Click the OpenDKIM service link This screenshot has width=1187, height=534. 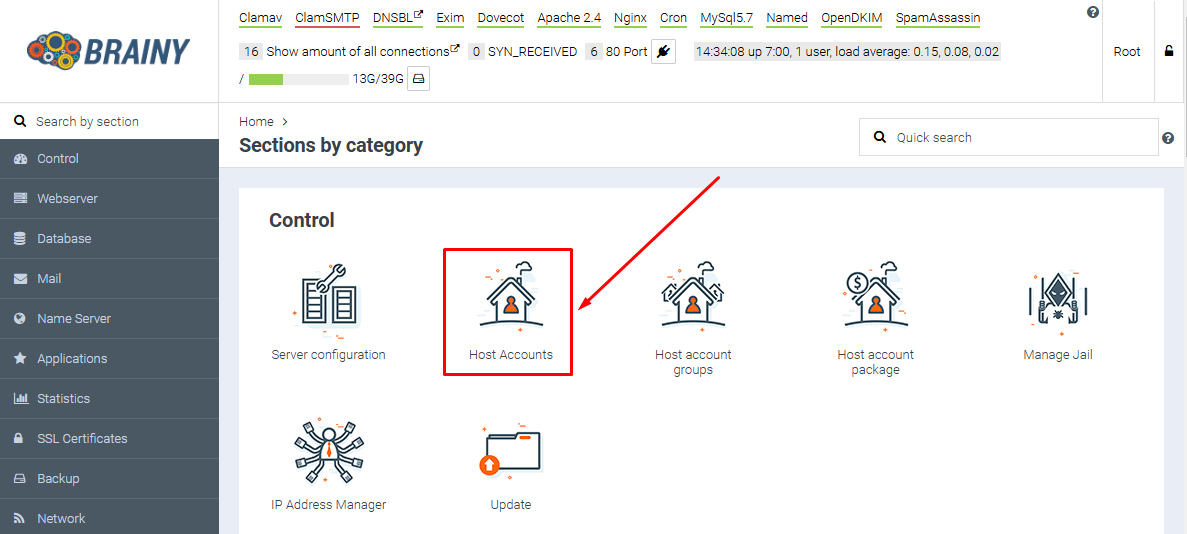coord(852,17)
